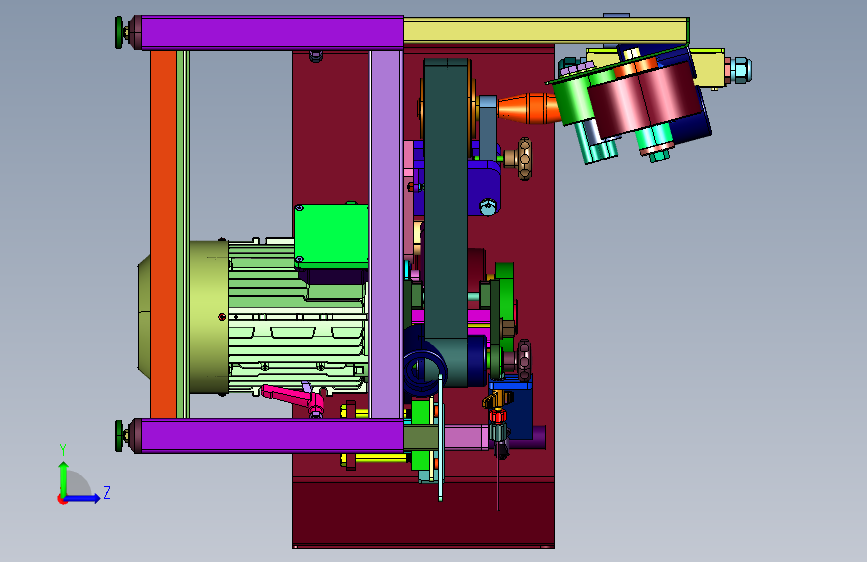
Task: Click the green Y axis arrow
Action: click(x=64, y=477)
